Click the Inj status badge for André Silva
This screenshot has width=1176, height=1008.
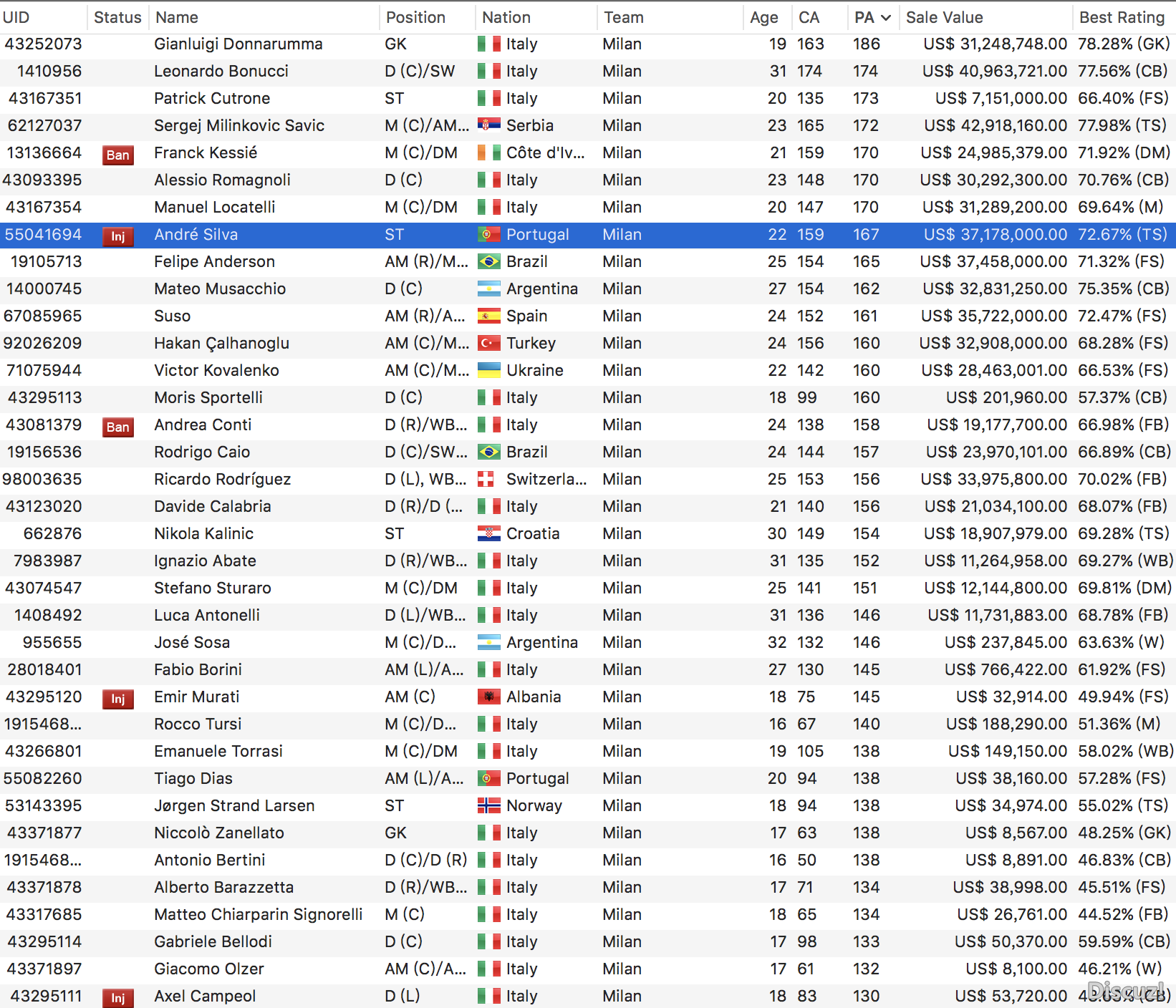tap(118, 236)
